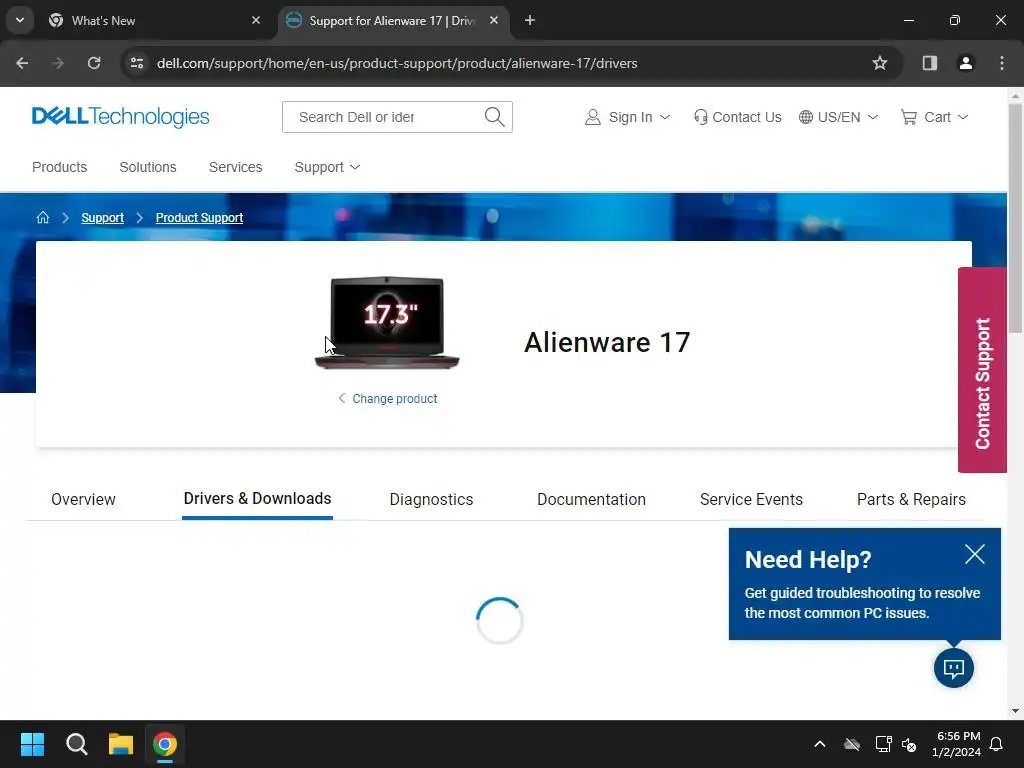The height and width of the screenshot is (768, 1024).
Task: Click the Change product link
Action: coord(388,398)
